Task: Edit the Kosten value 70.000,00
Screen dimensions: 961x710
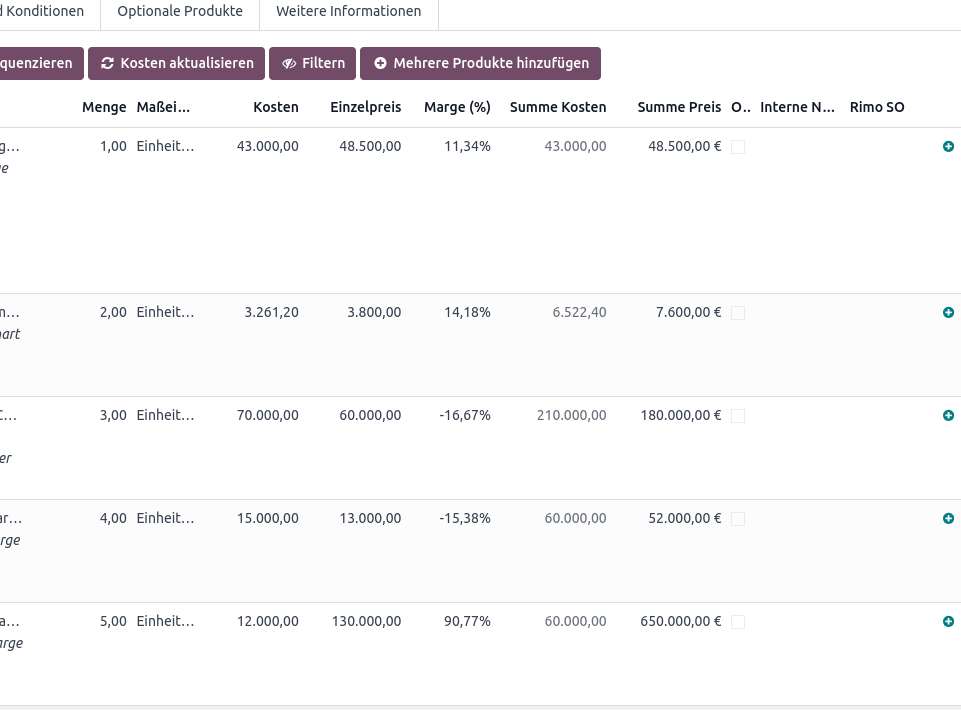Action: pyautogui.click(x=268, y=415)
